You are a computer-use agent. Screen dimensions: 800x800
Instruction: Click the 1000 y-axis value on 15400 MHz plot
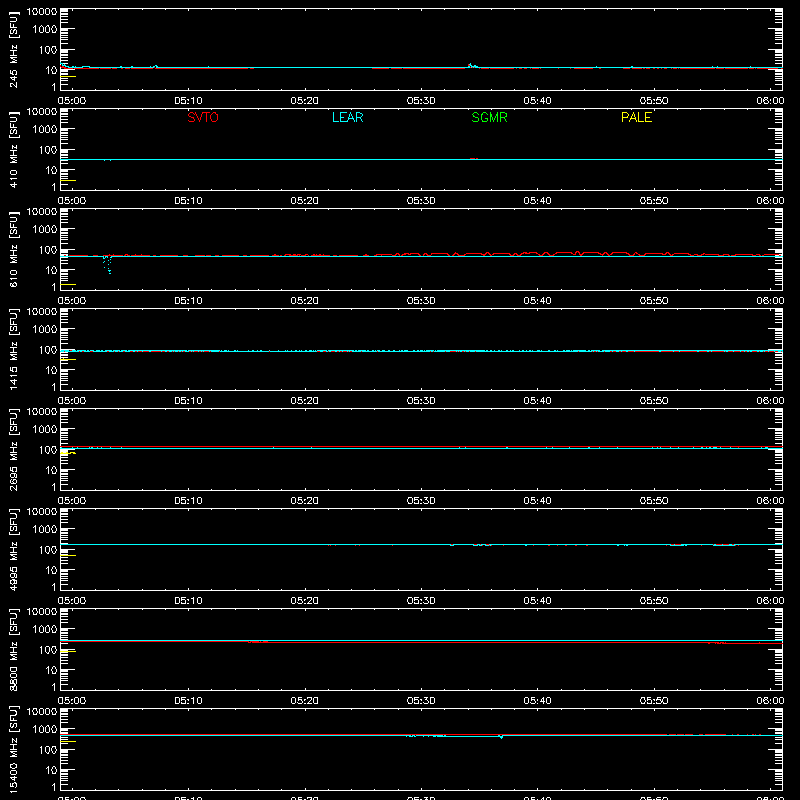(45, 730)
